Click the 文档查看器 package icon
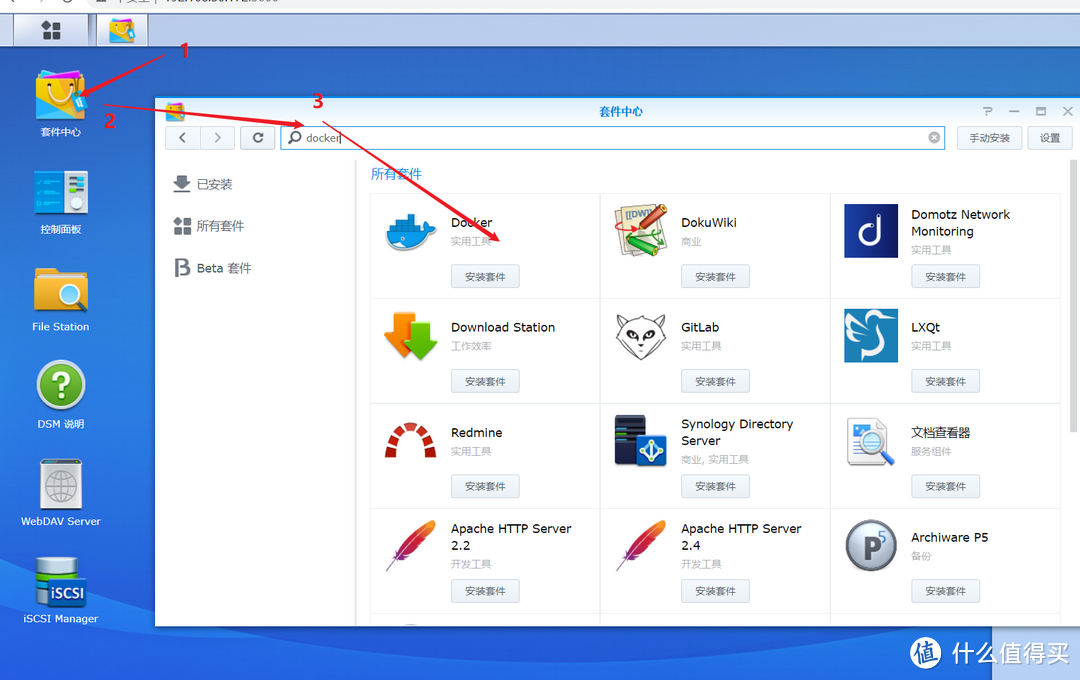The image size is (1080, 680). click(871, 441)
